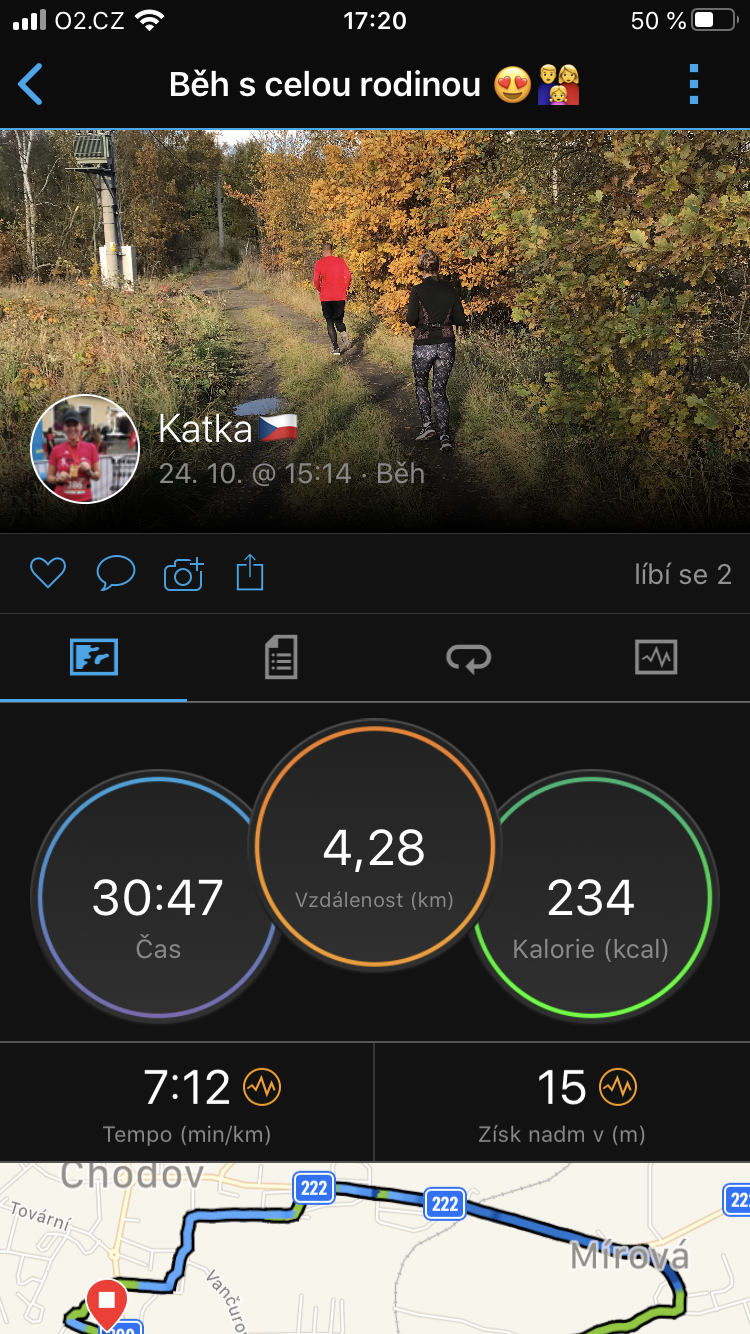Tap the 4,28 distance circle
Image resolution: width=750 pixels, height=1334 pixels.
pos(375,847)
